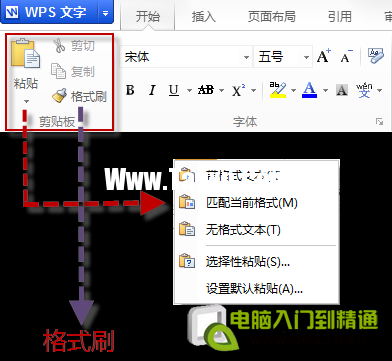Expand the strikethrough options arrow

click(x=221, y=90)
